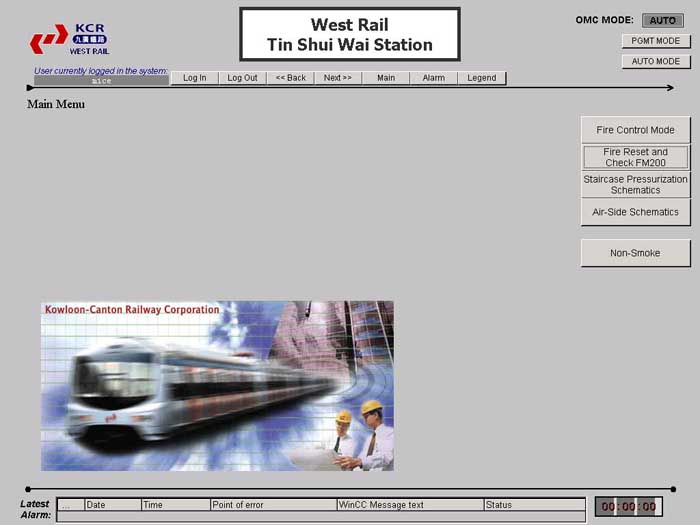Advance with the Next >> button
Viewport: 700px width, 525px height.
point(338,78)
